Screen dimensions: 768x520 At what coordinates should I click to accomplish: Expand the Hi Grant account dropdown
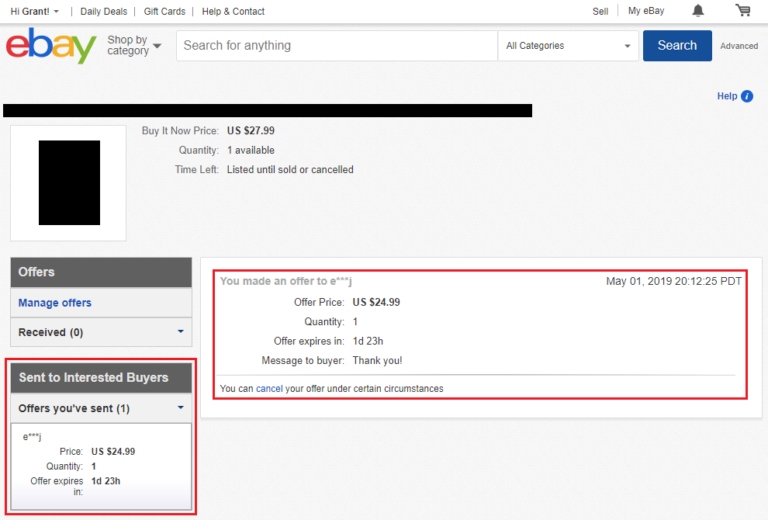(34, 11)
